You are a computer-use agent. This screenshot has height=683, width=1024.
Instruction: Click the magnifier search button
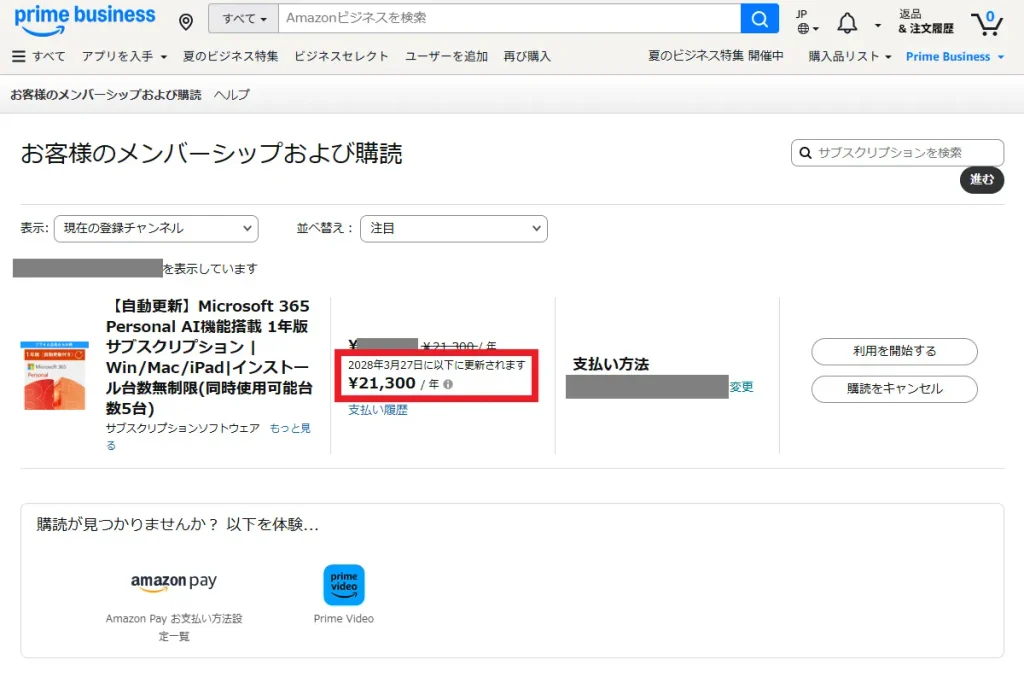(x=760, y=18)
